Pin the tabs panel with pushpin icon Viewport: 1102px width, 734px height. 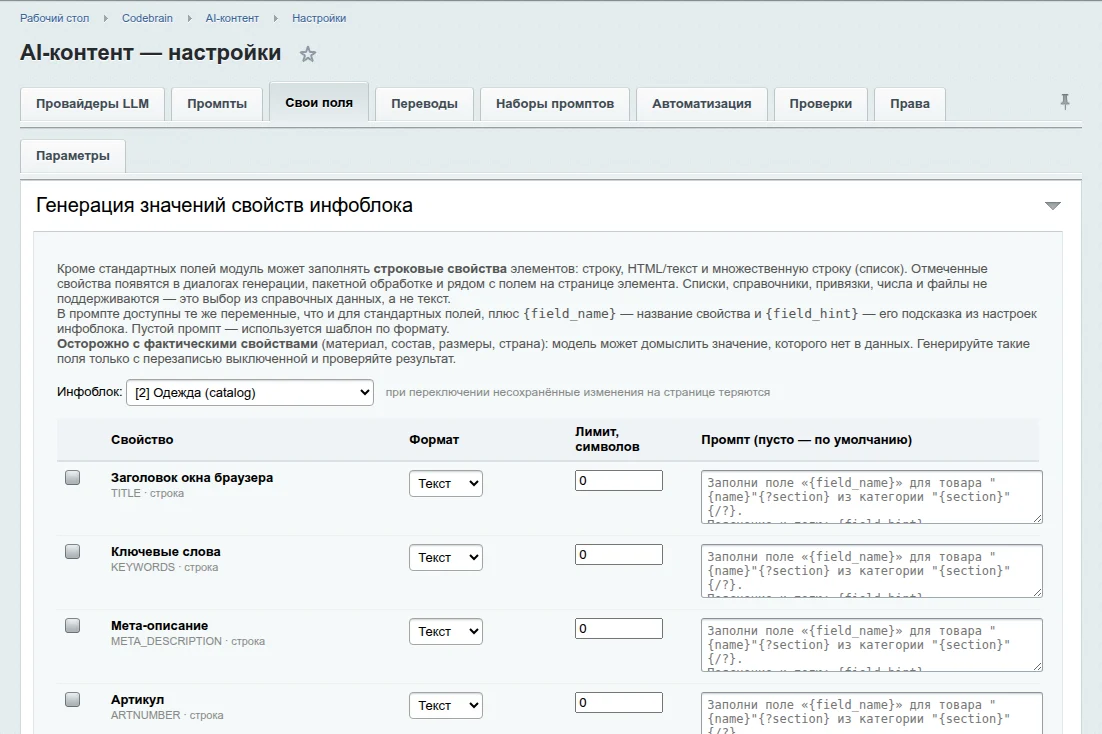coord(1065,102)
